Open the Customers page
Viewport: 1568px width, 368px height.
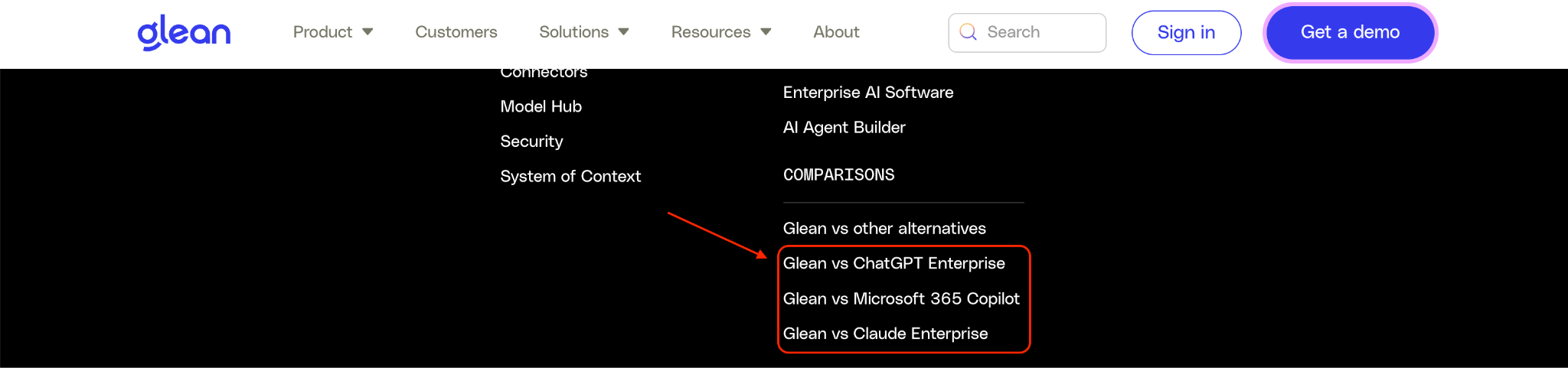point(456,32)
